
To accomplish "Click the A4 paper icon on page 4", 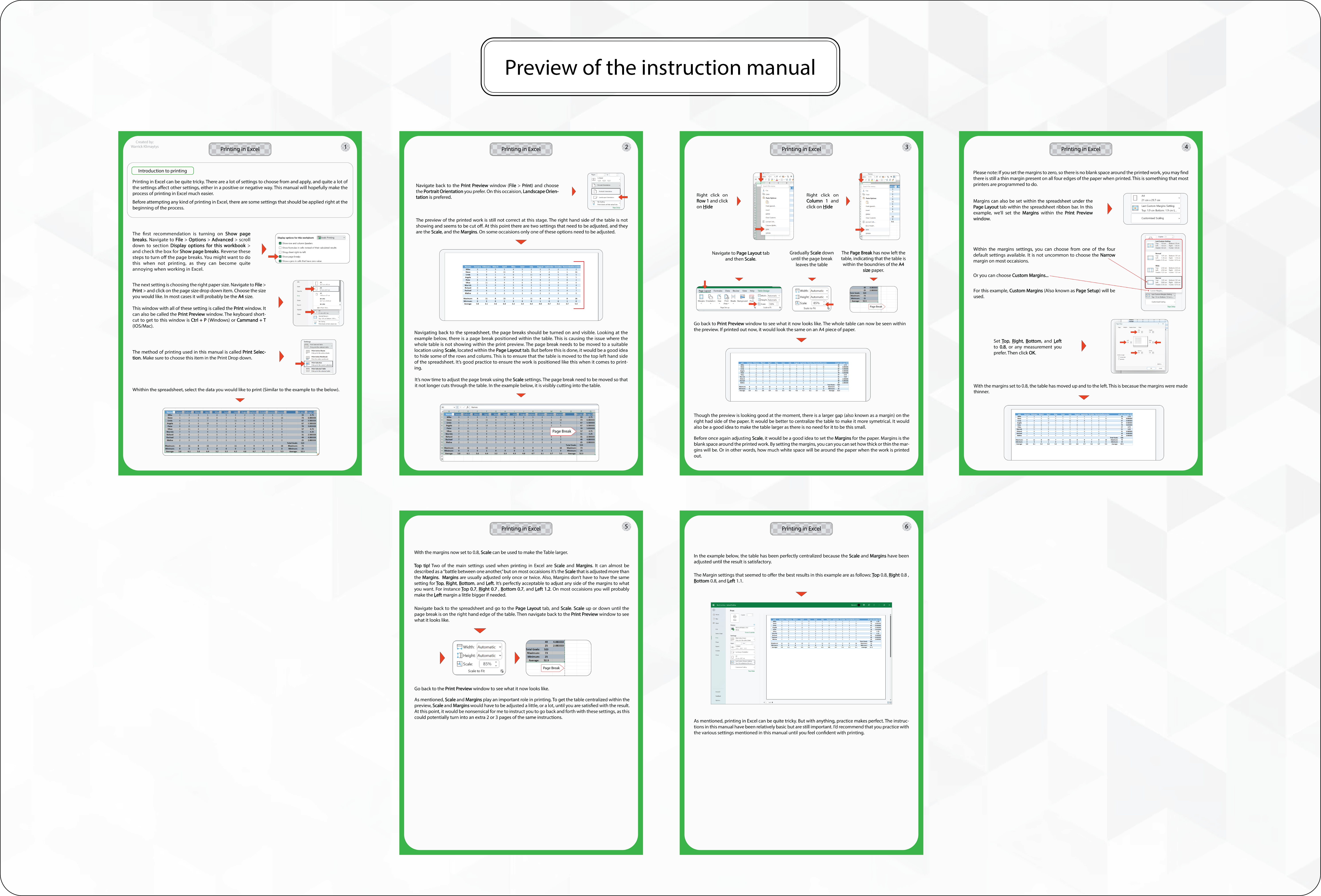I will [x=1135, y=198].
